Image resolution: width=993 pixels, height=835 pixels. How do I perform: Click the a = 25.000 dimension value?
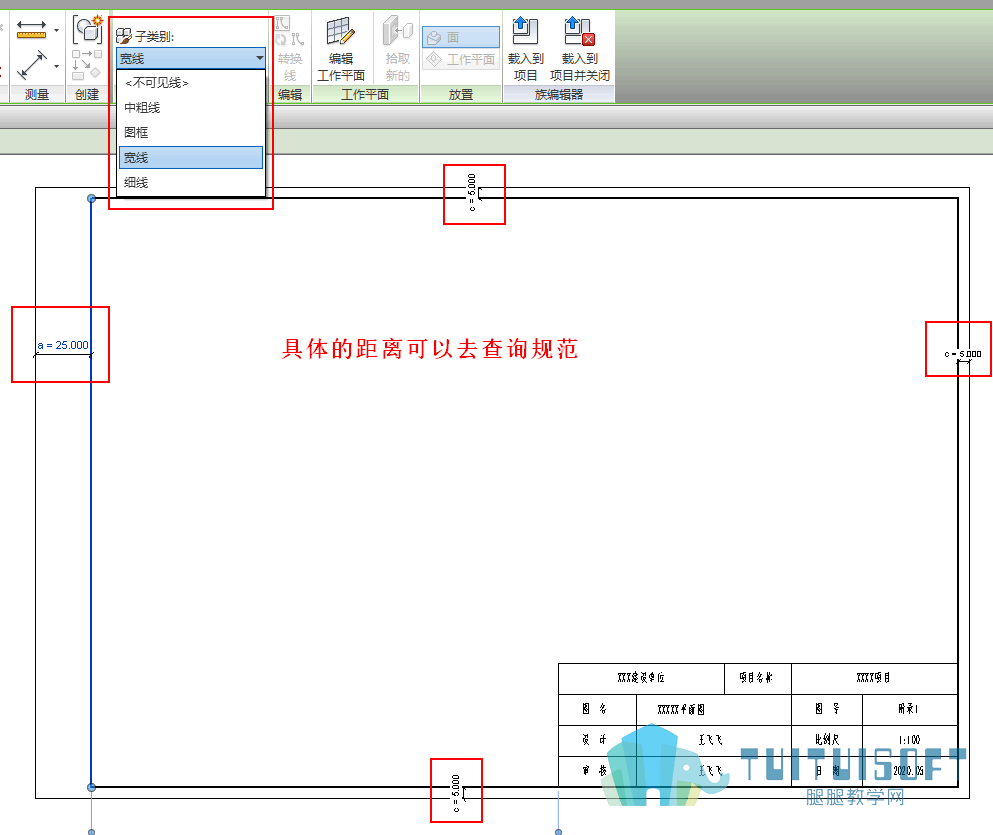(x=63, y=345)
